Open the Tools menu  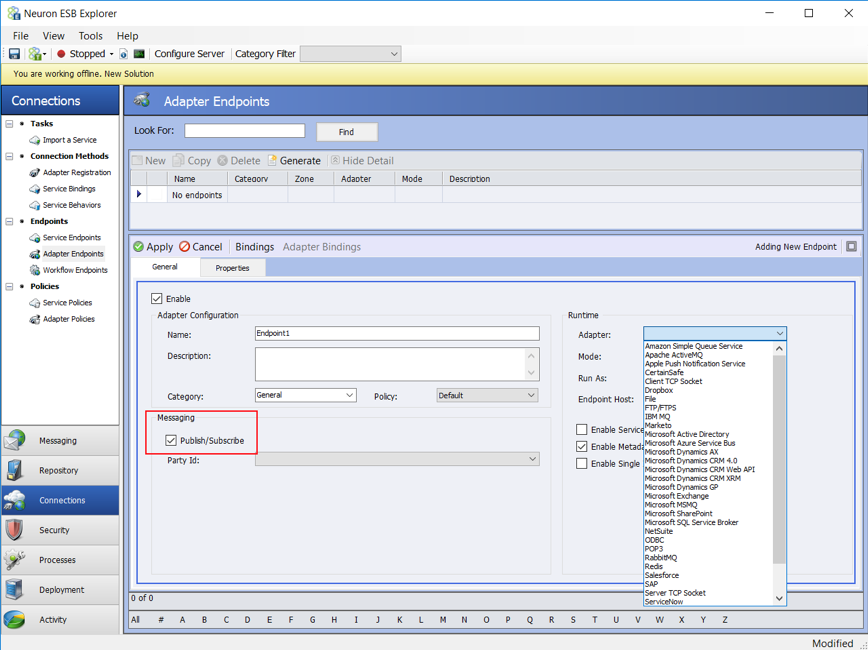91,36
